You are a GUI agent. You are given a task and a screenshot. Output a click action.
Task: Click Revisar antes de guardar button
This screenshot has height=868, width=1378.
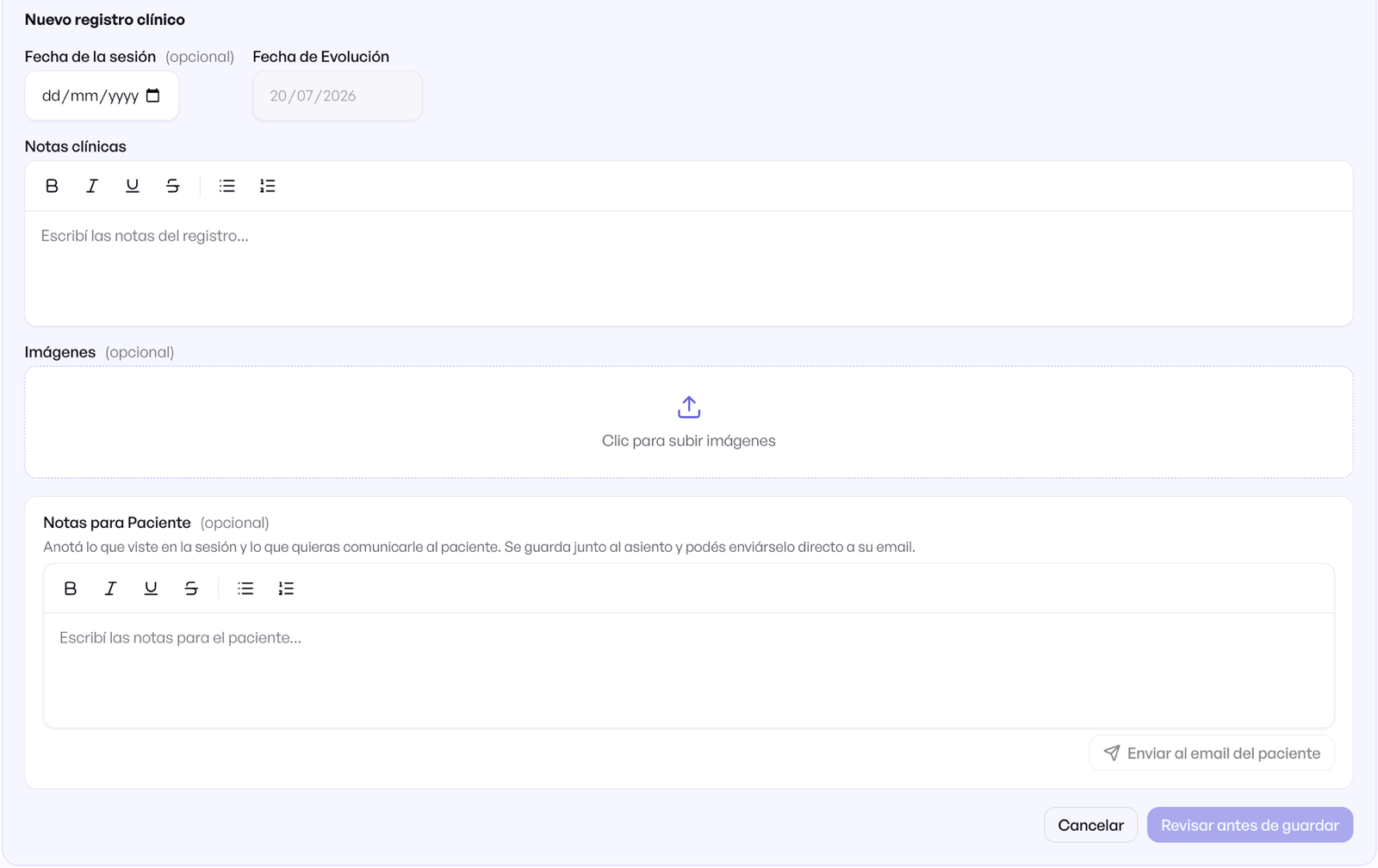click(x=1250, y=825)
